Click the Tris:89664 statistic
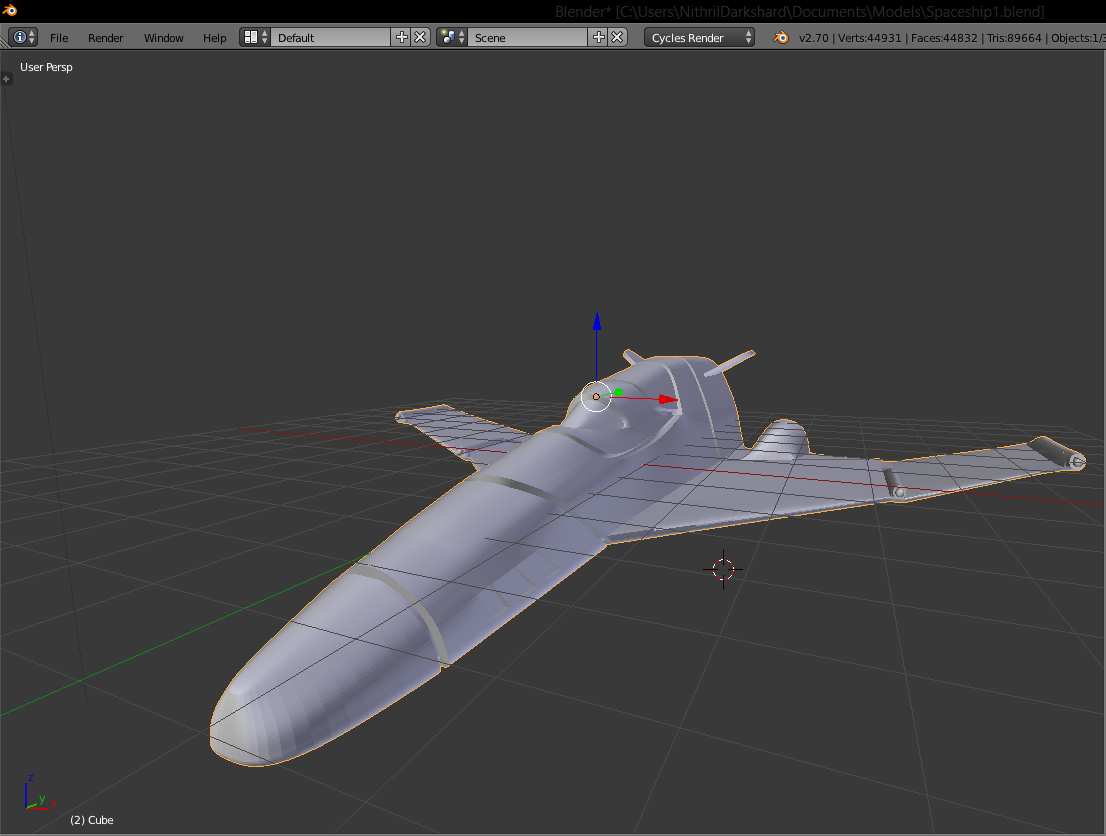Screen dimensions: 1106x836 (1014, 38)
